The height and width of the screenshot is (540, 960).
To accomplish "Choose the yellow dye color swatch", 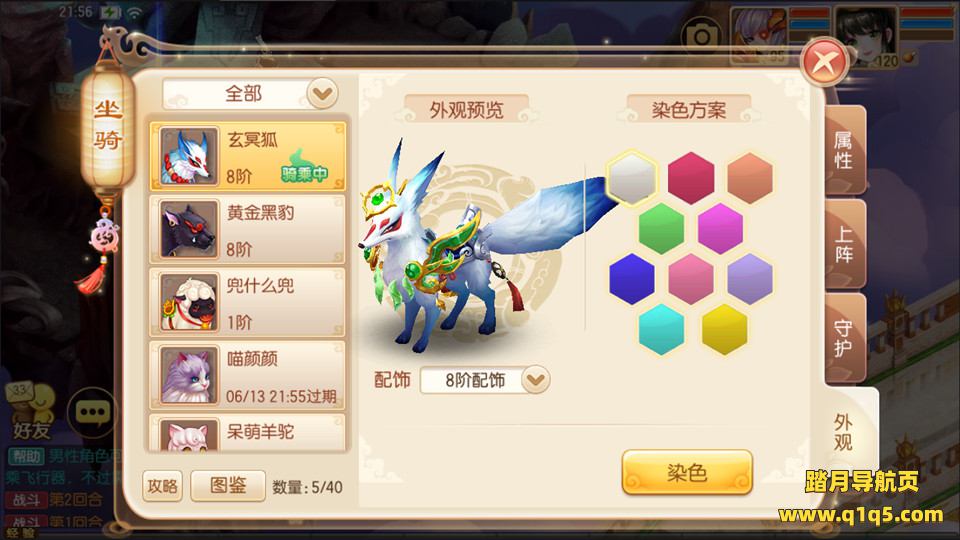I will coord(724,329).
